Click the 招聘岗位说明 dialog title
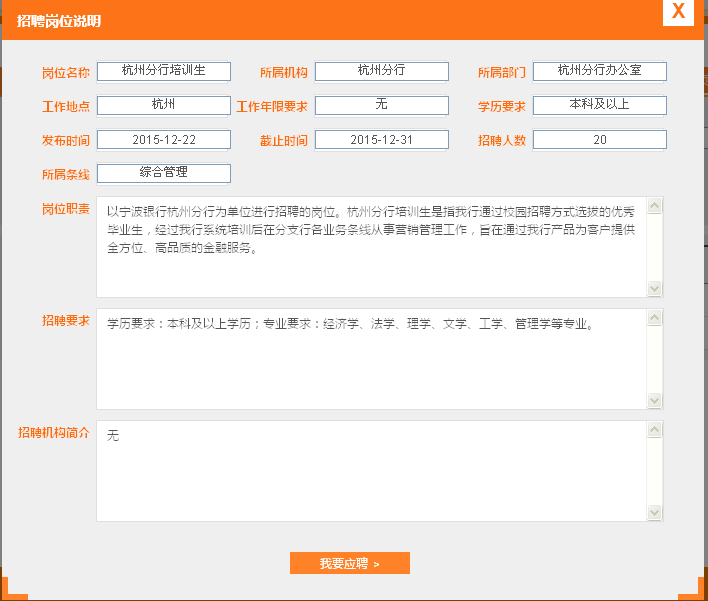 (59, 21)
